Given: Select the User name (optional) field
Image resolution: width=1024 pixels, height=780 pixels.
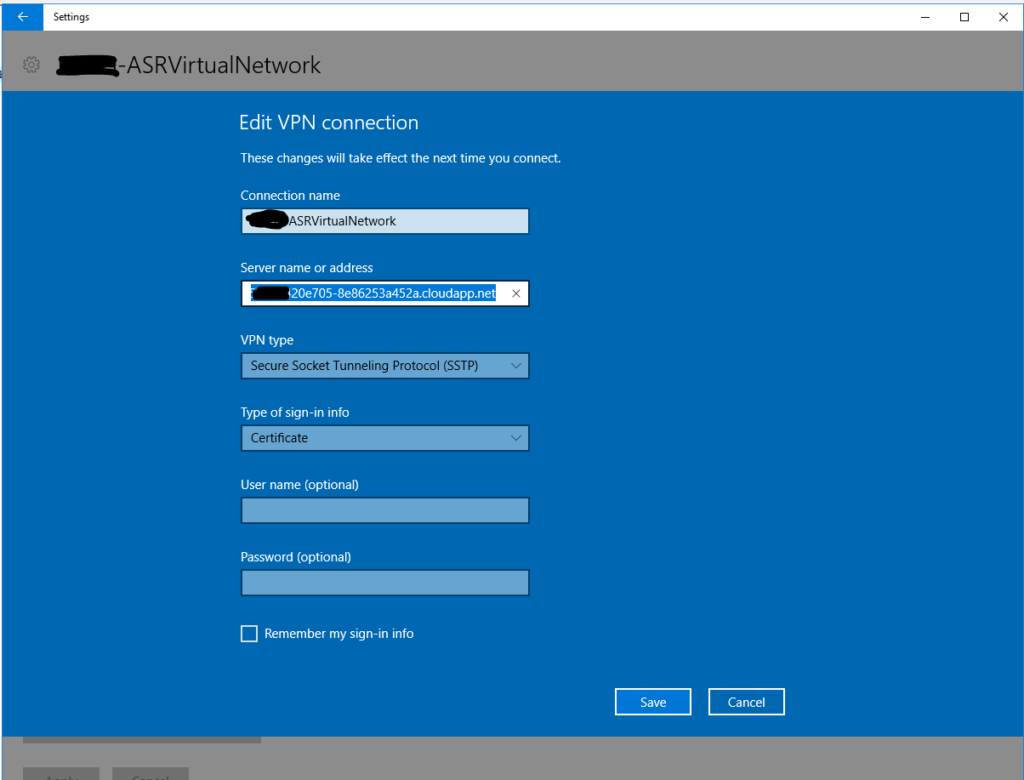Looking at the screenshot, I should pyautogui.click(x=384, y=511).
